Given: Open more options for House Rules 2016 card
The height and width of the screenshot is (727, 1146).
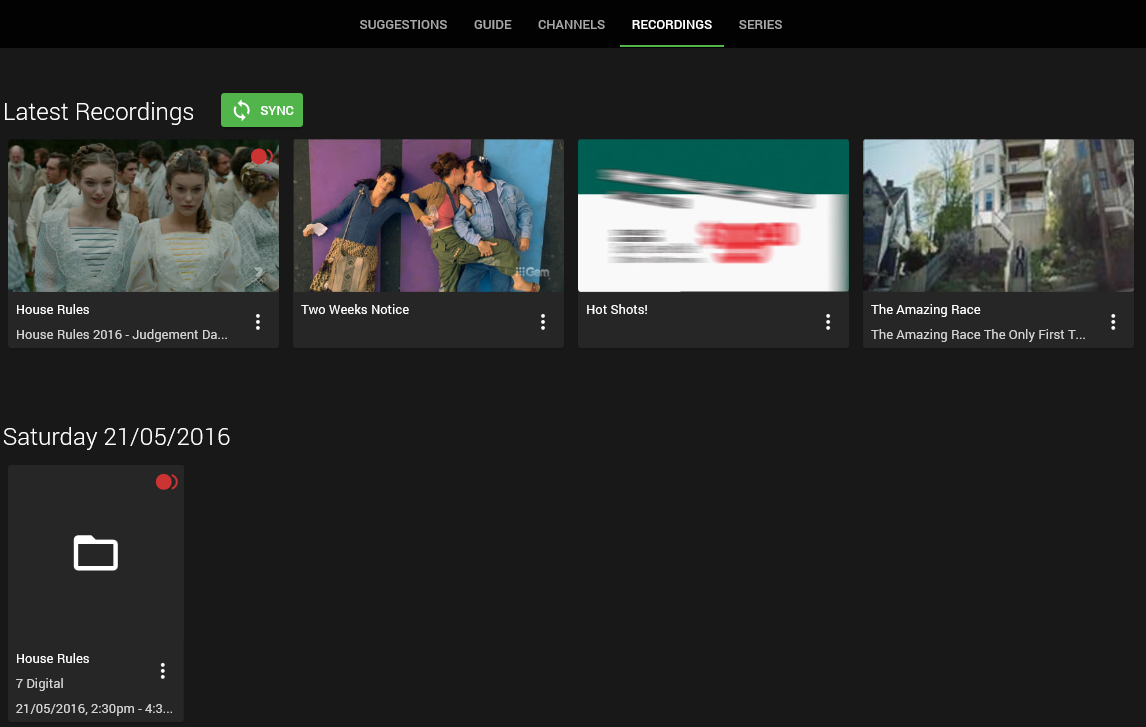Looking at the screenshot, I should pos(258,322).
